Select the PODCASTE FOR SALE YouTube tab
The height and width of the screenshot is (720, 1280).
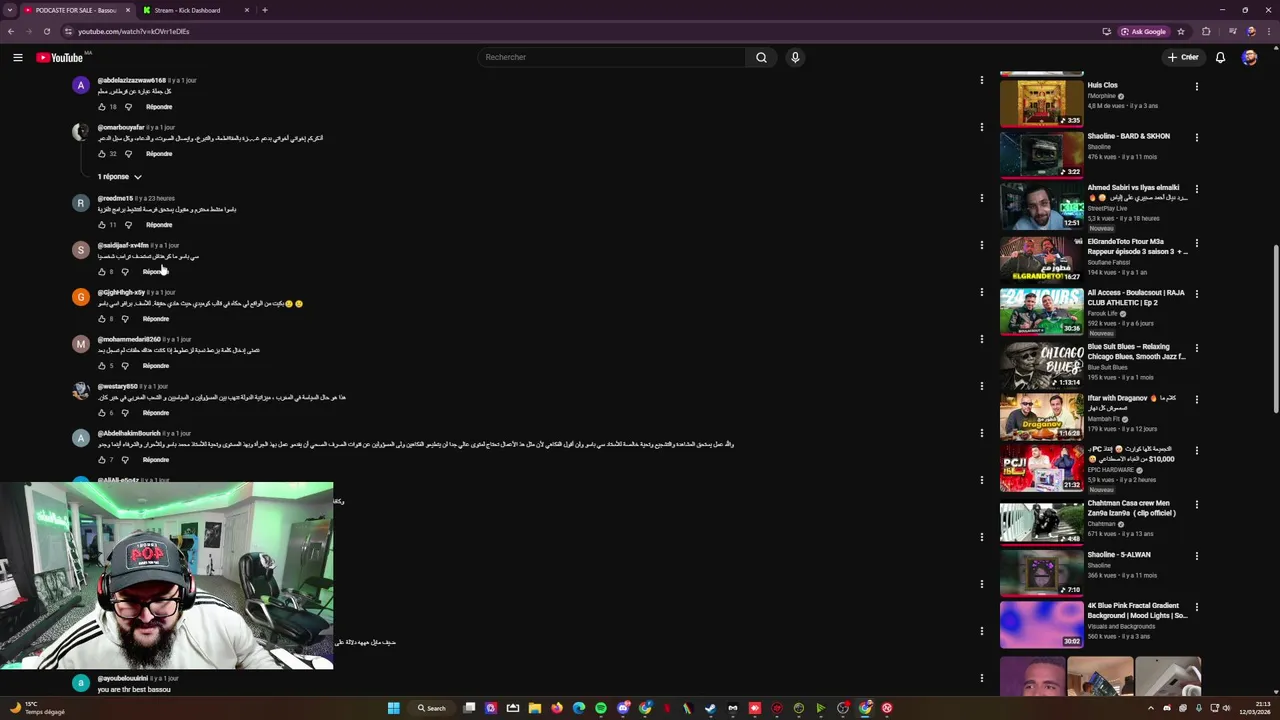coord(76,10)
